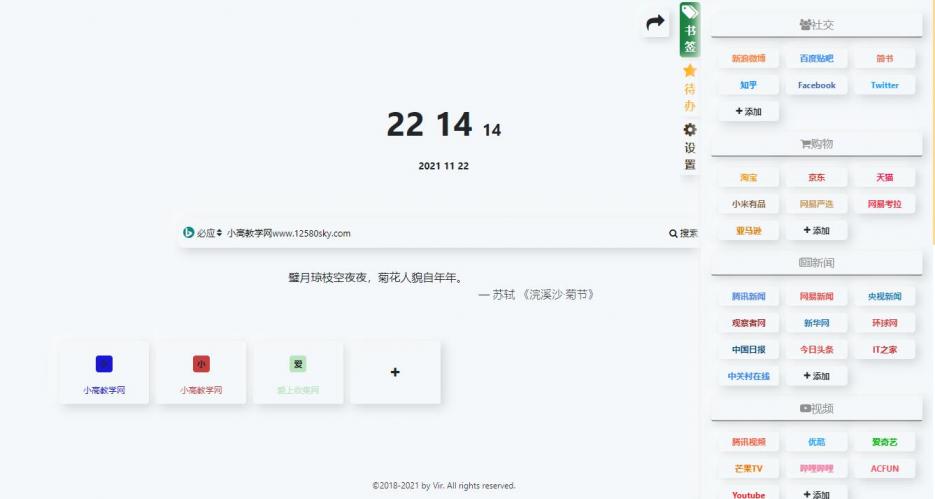Open the 网易严选 bookmark

pos(816,204)
